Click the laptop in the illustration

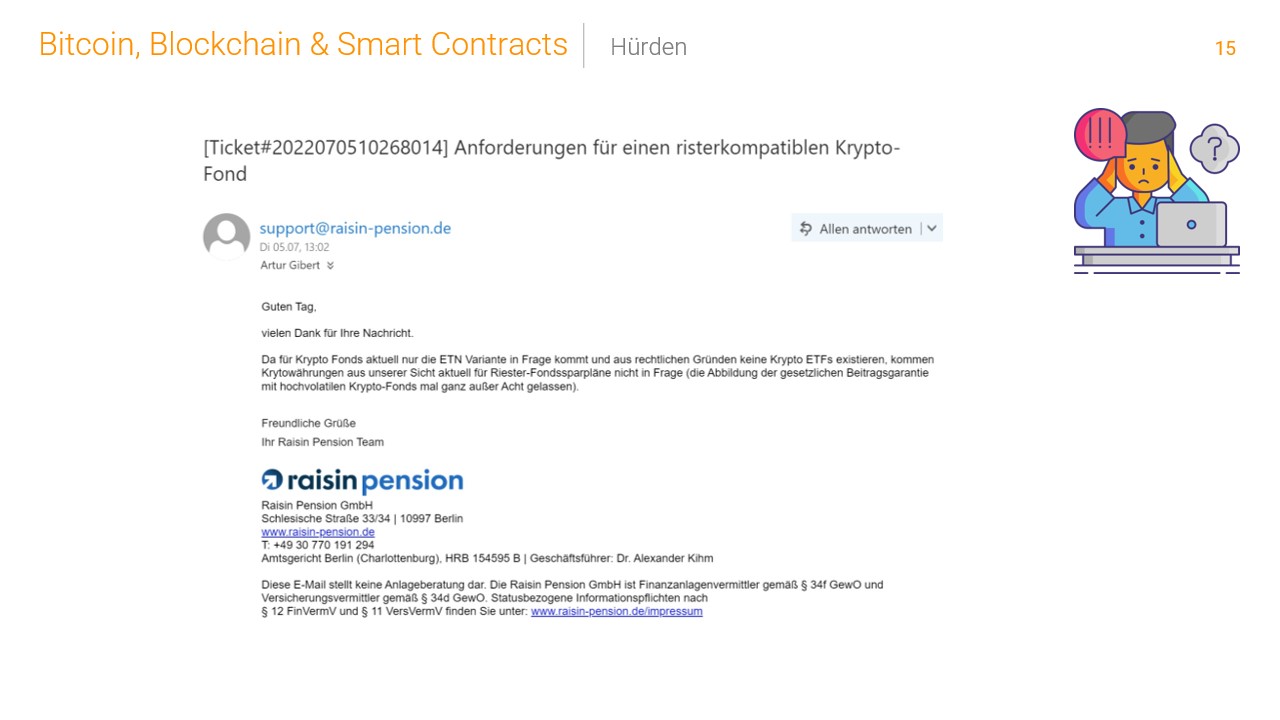pos(1191,224)
